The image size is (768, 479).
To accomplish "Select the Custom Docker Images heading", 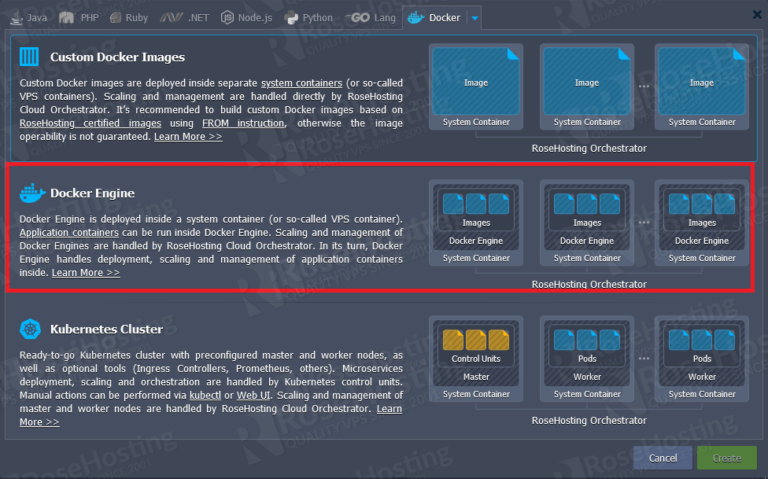I will pyautogui.click(x=118, y=57).
